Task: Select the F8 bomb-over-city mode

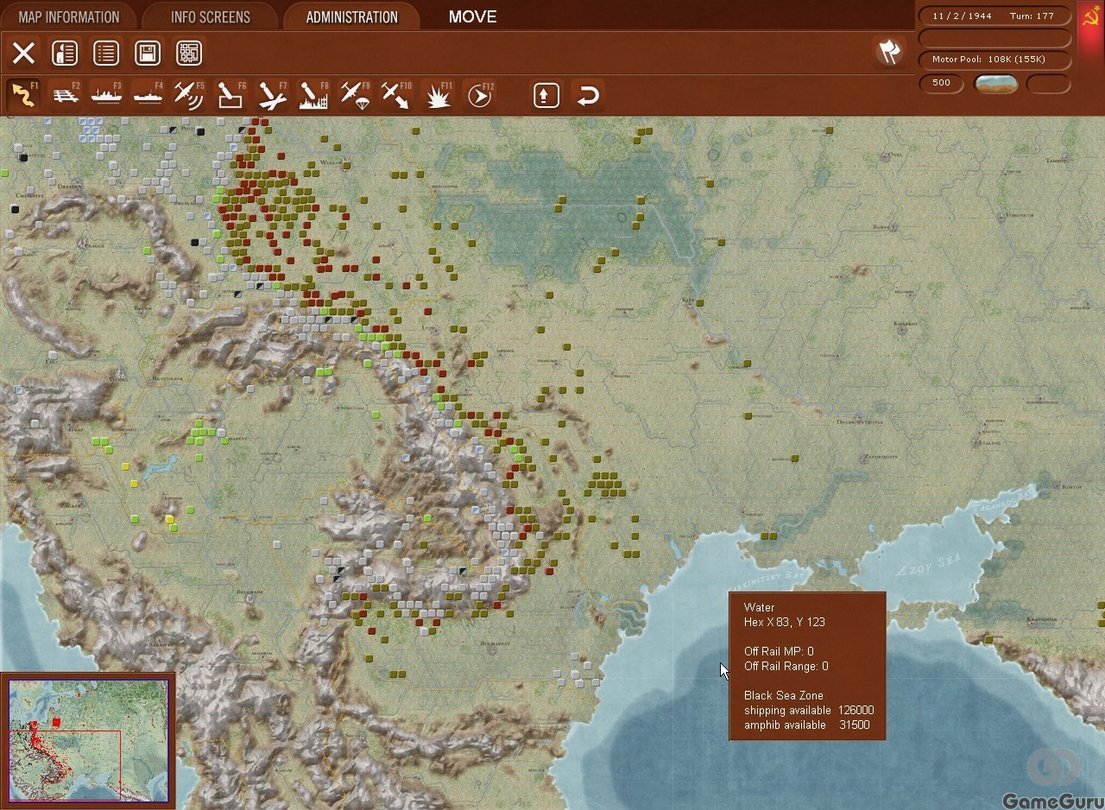Action: point(314,95)
